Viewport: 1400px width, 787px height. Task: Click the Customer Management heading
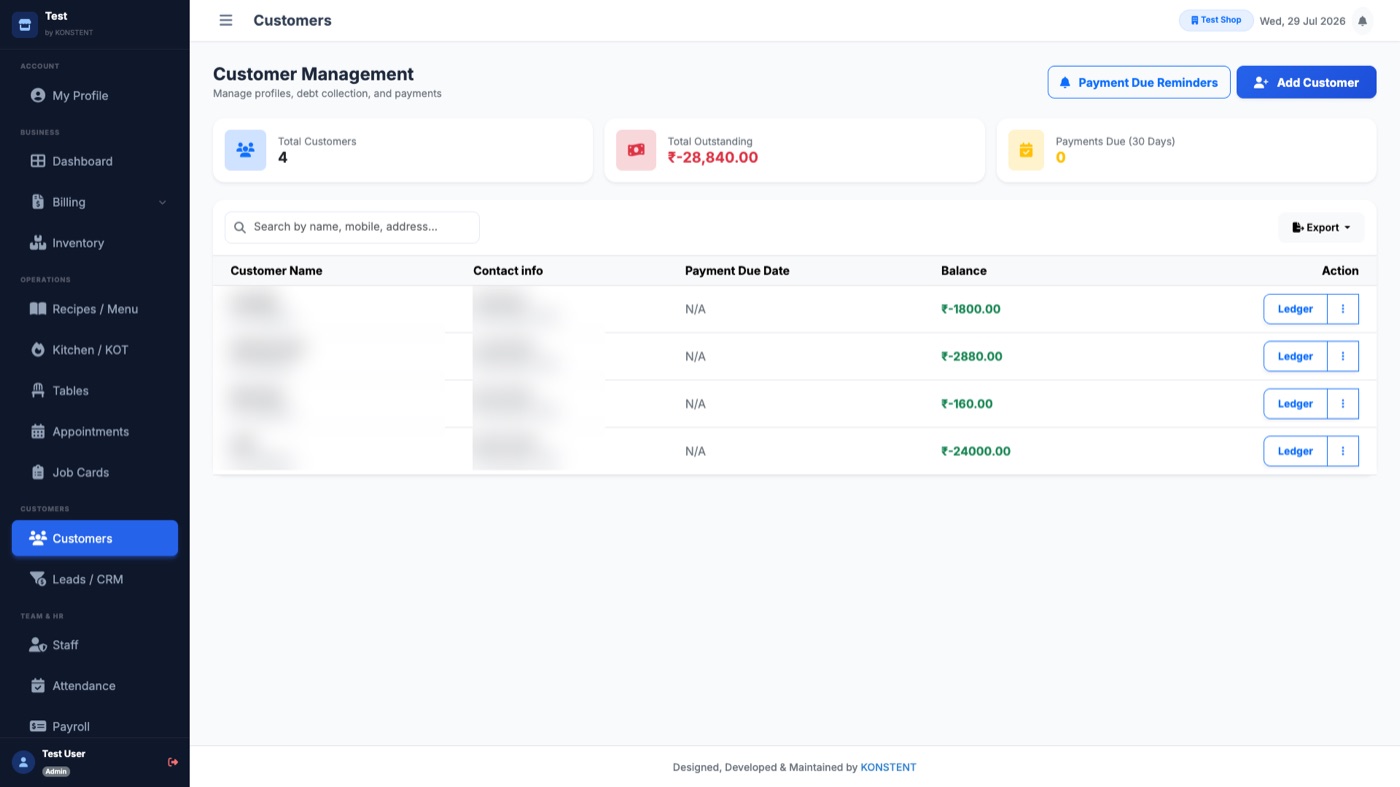click(x=313, y=74)
